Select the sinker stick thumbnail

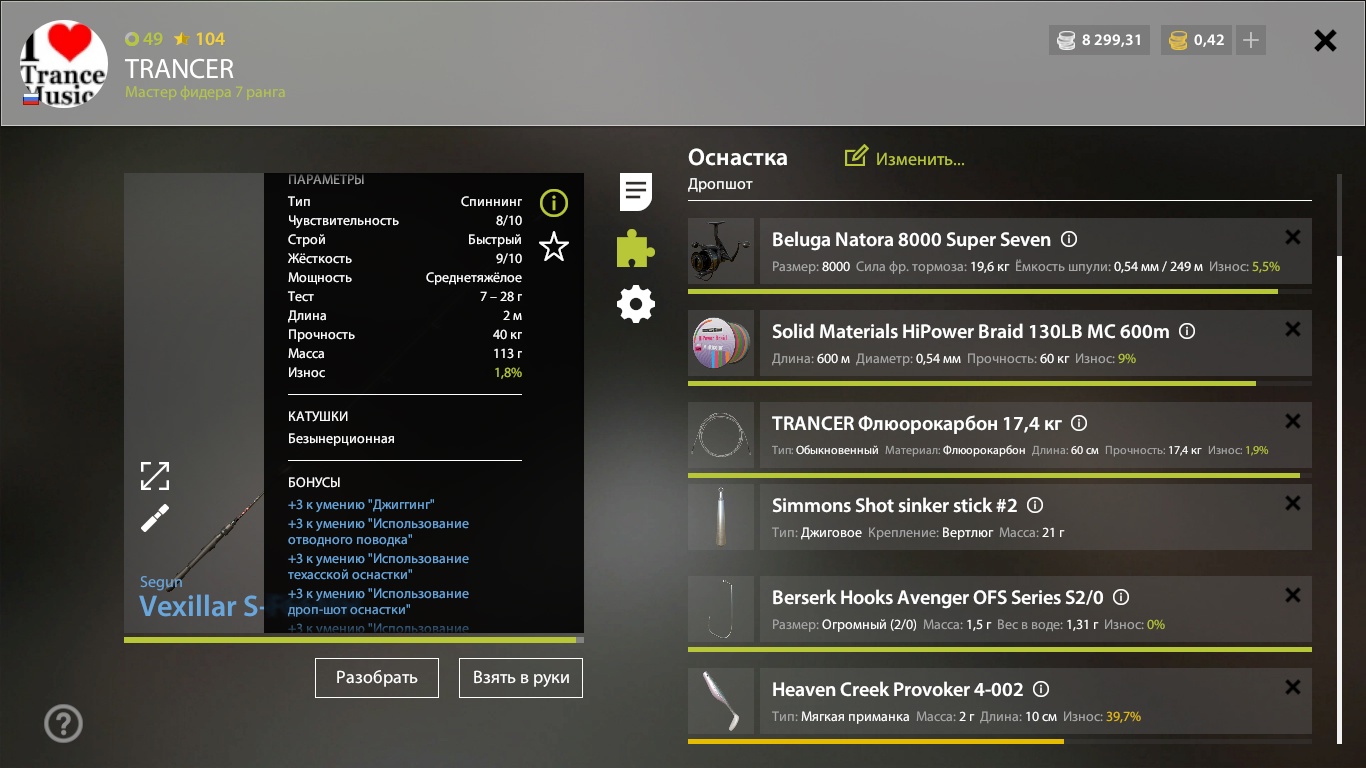tap(721, 517)
